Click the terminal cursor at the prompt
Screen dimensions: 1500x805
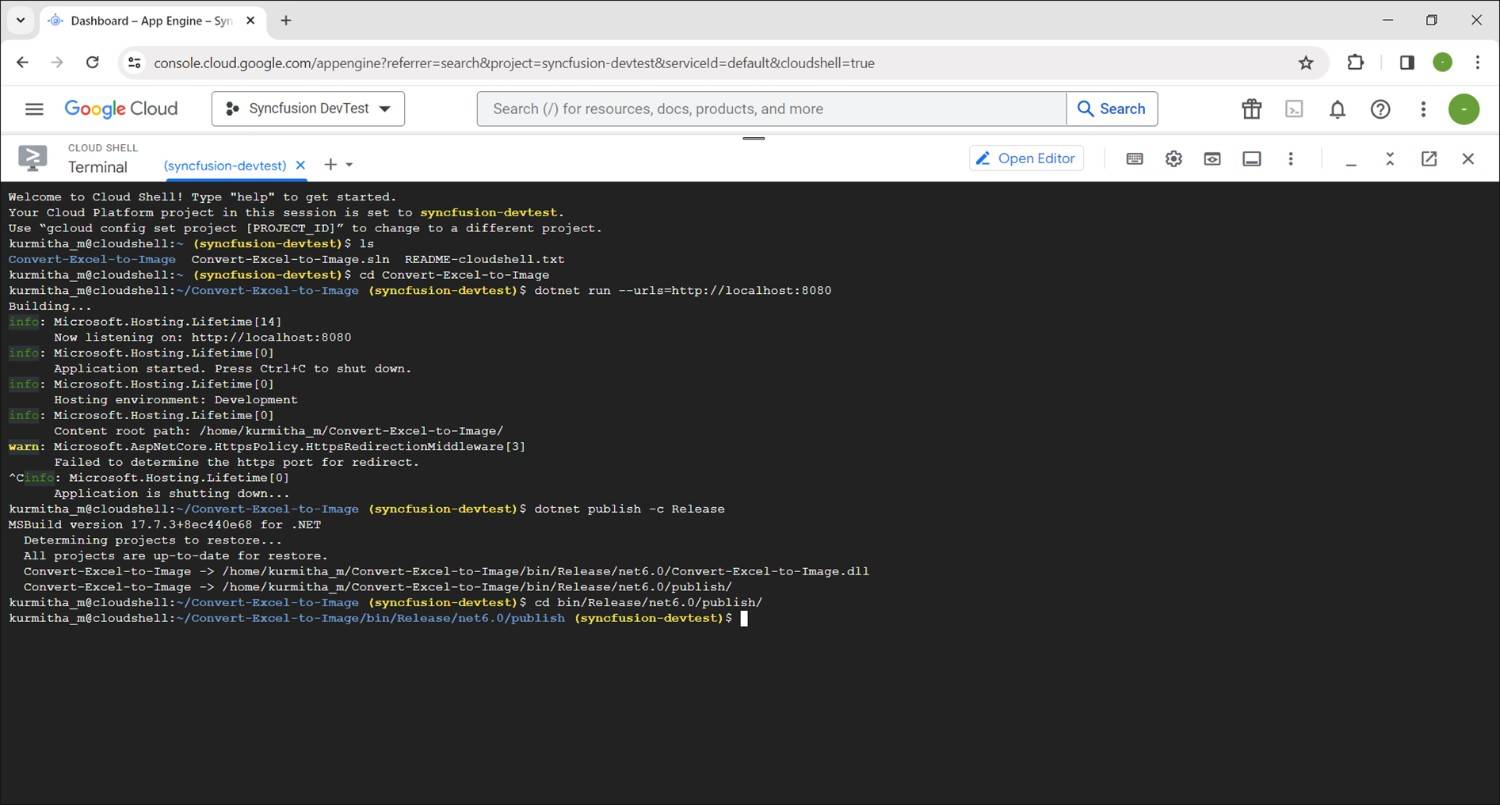(744, 618)
